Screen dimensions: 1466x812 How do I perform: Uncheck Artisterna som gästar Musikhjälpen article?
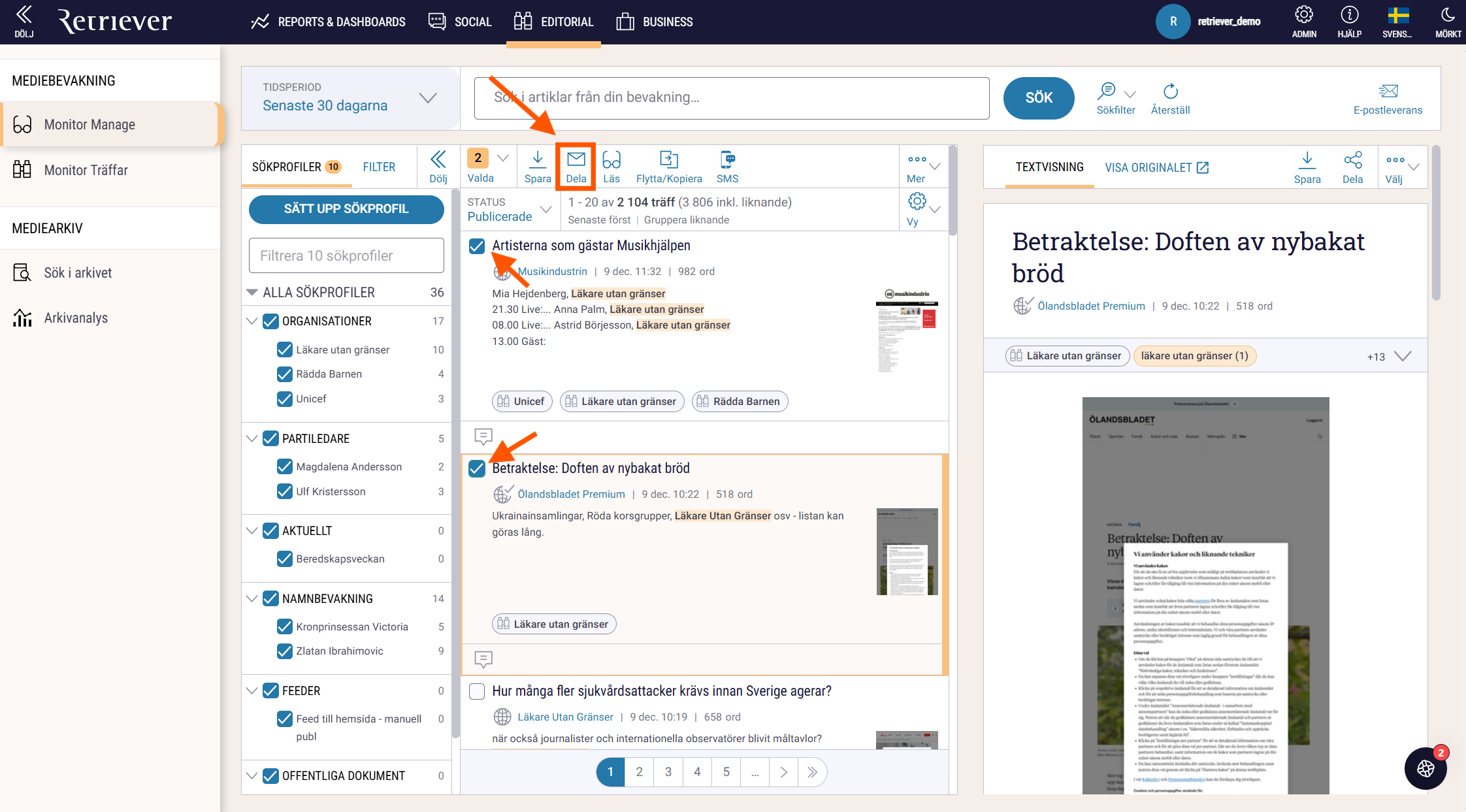477,246
